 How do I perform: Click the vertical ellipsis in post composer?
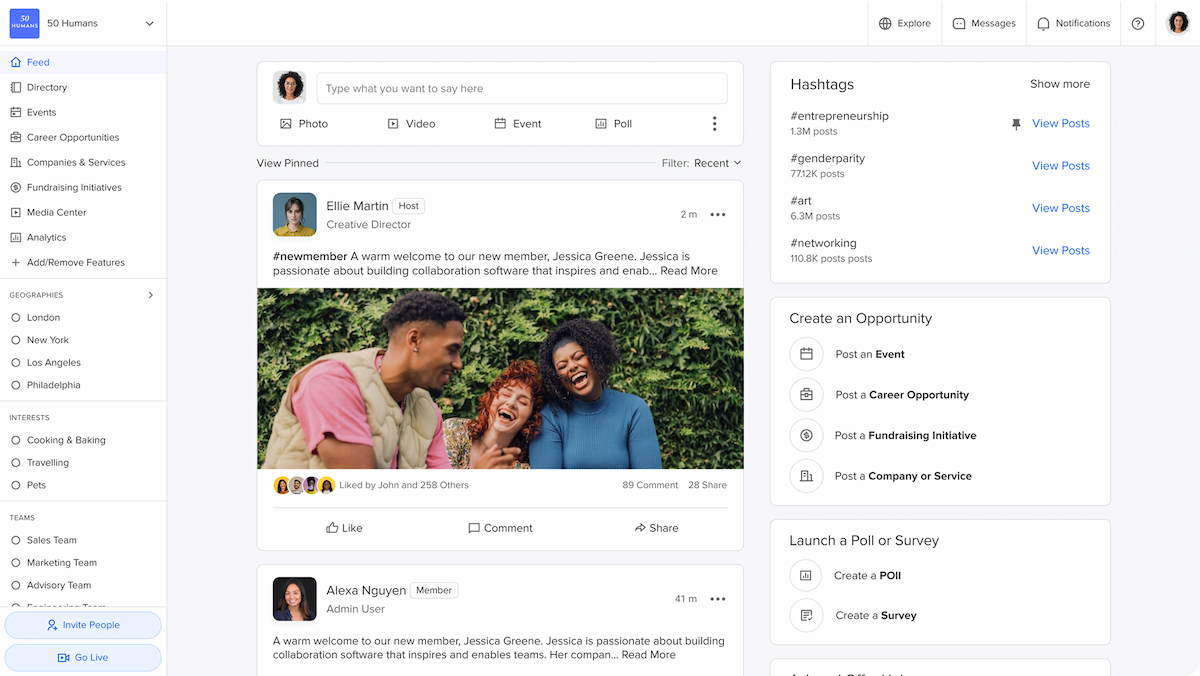tap(714, 124)
